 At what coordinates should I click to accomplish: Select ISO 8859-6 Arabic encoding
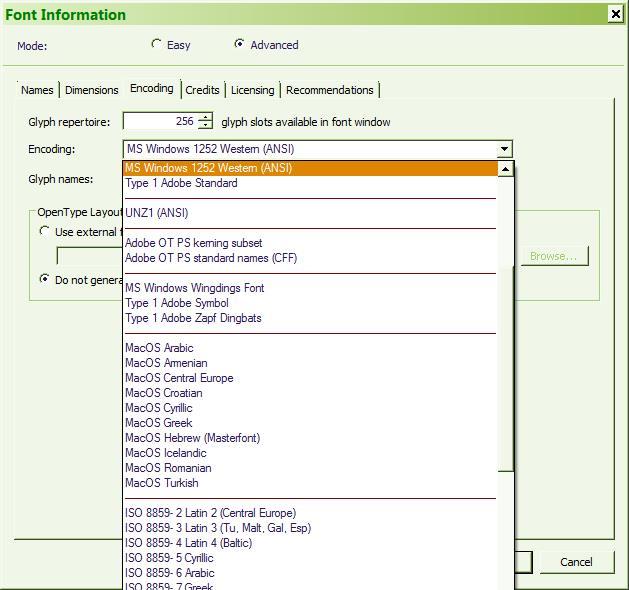tap(310, 573)
